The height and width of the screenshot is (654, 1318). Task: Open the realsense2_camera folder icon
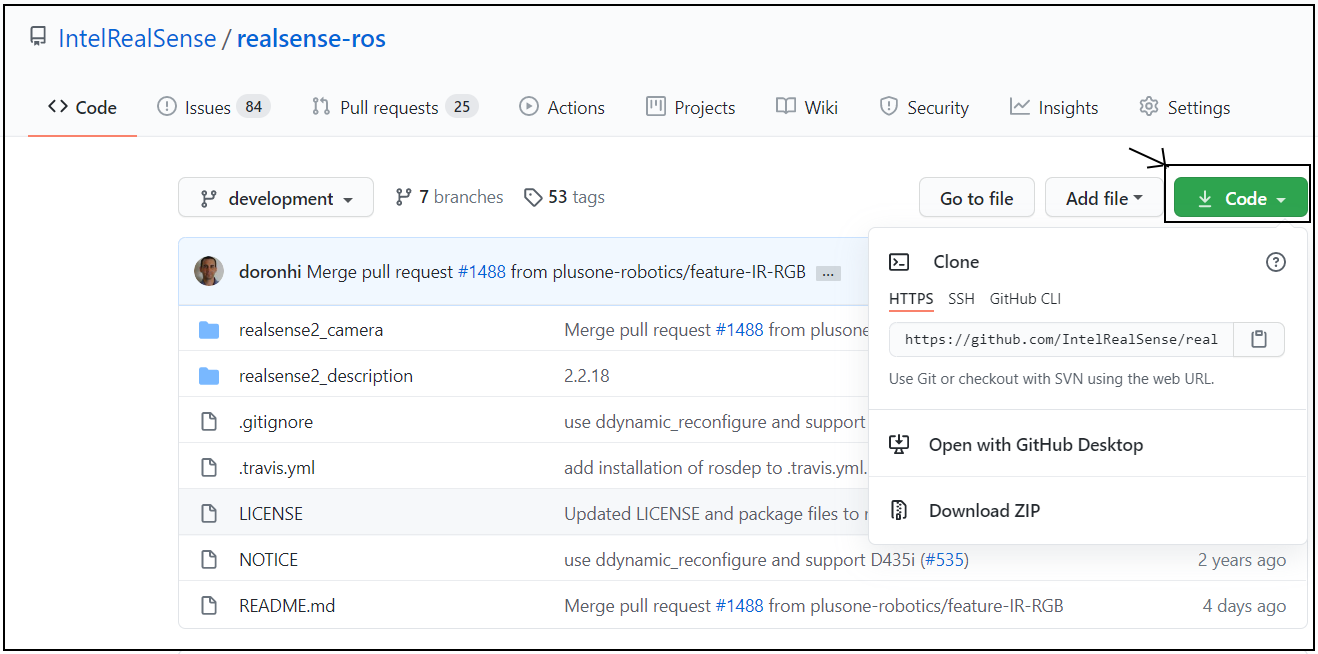point(209,329)
